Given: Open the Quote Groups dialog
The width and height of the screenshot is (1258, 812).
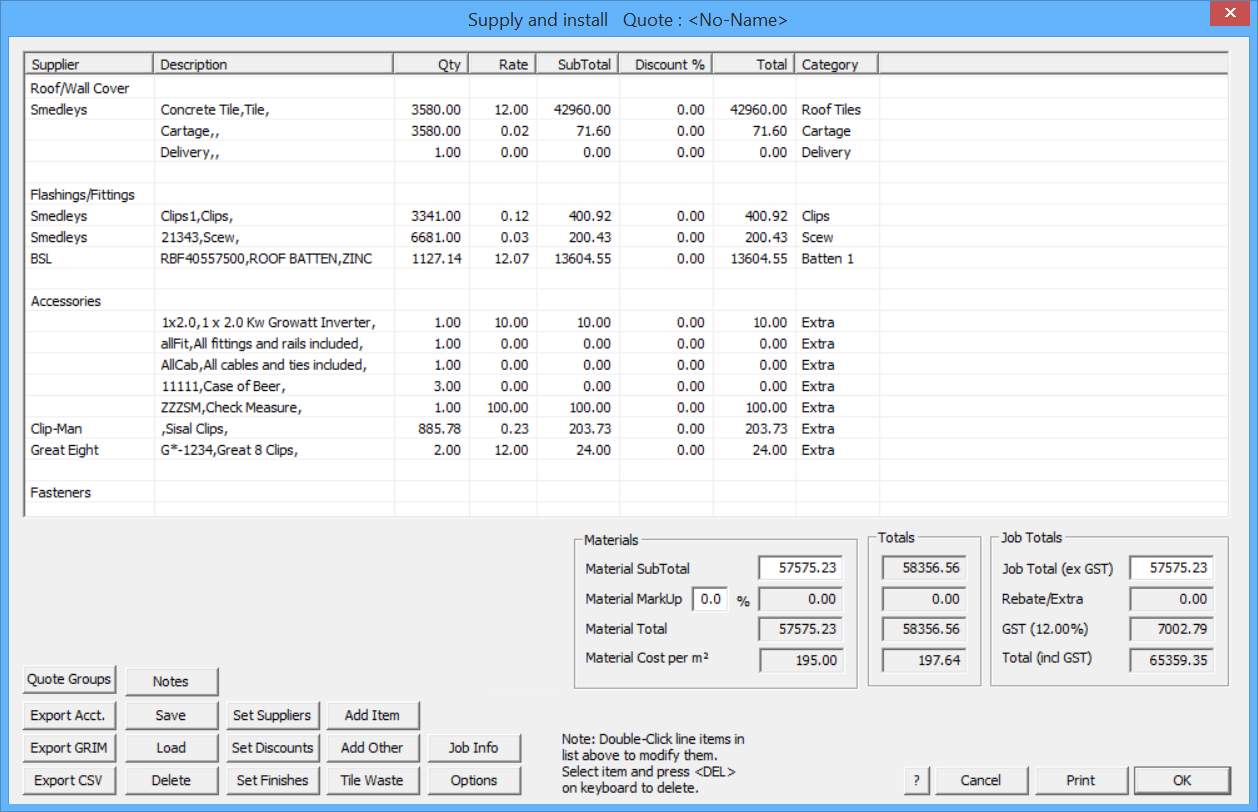Looking at the screenshot, I should click(x=69, y=679).
